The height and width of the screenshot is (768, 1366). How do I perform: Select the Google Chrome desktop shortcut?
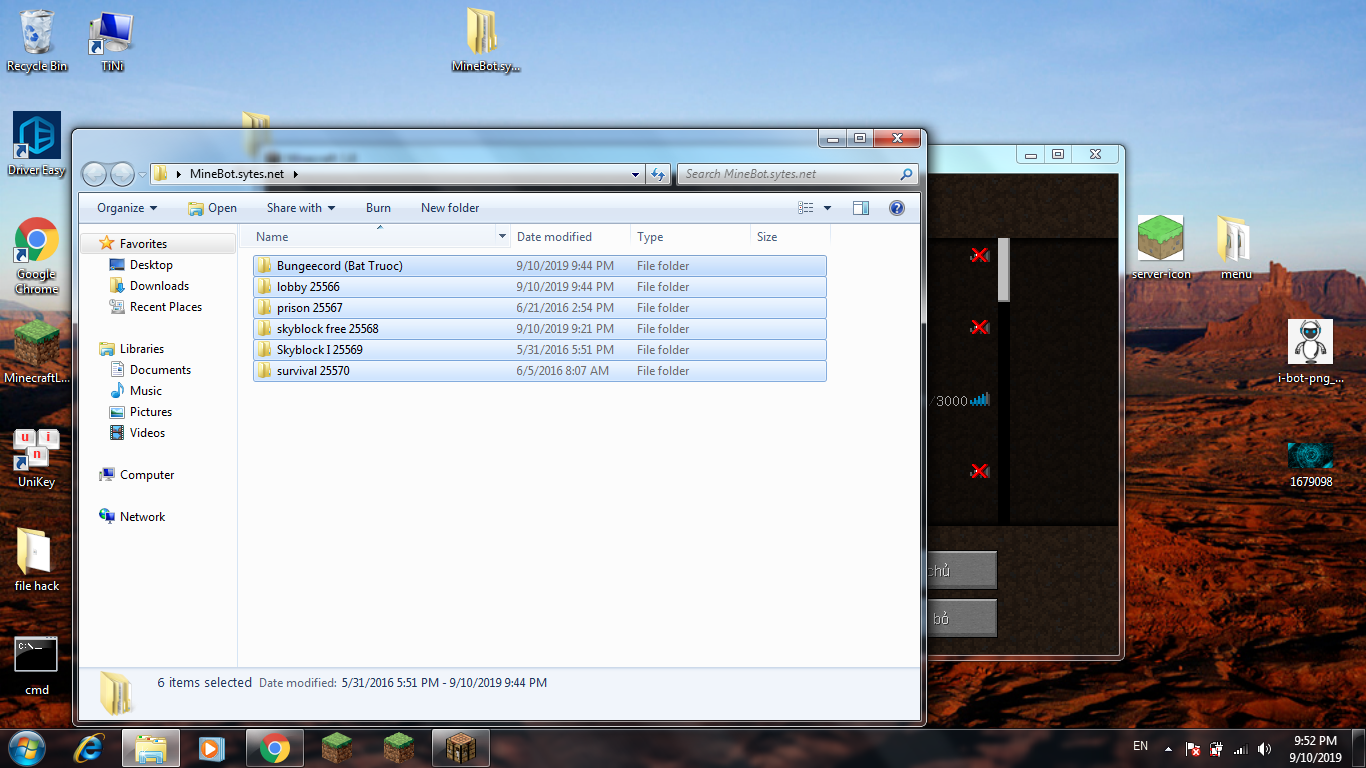tap(37, 256)
